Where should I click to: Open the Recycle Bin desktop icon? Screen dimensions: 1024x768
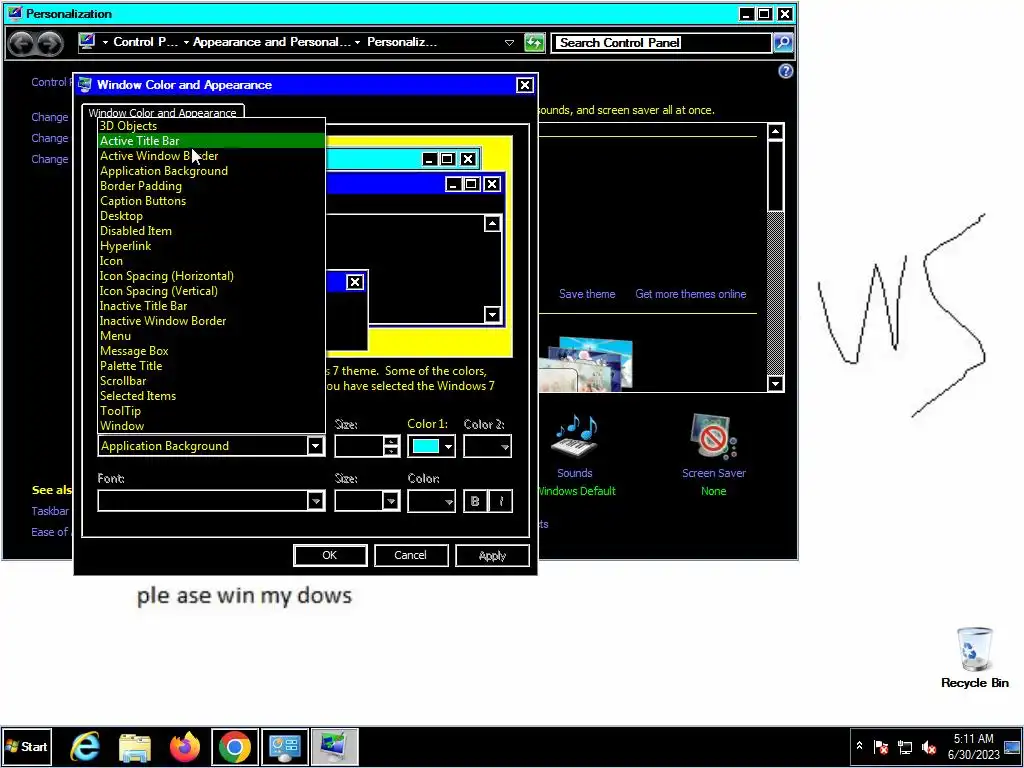point(974,658)
